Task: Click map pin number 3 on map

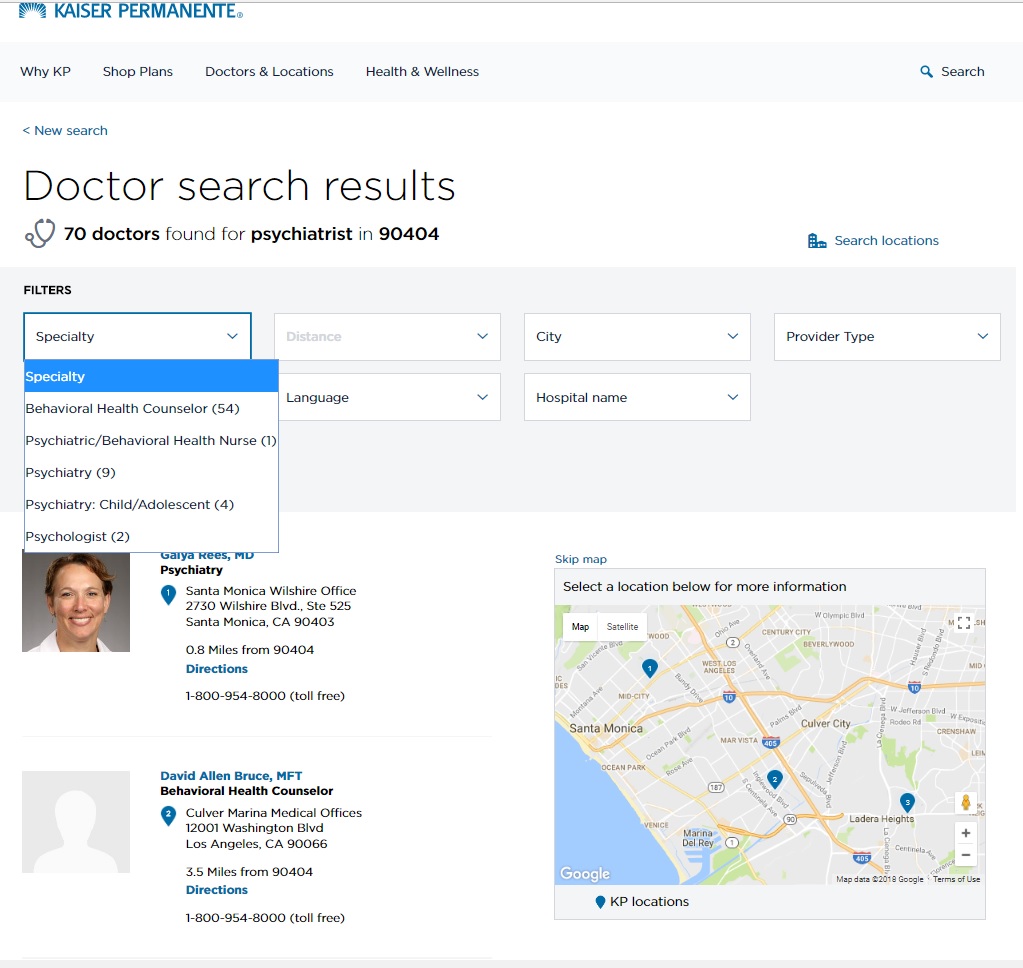Action: pyautogui.click(x=907, y=802)
